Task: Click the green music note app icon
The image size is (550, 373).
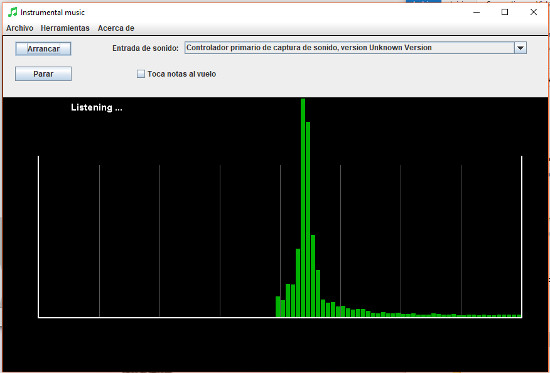Action: [x=12, y=12]
